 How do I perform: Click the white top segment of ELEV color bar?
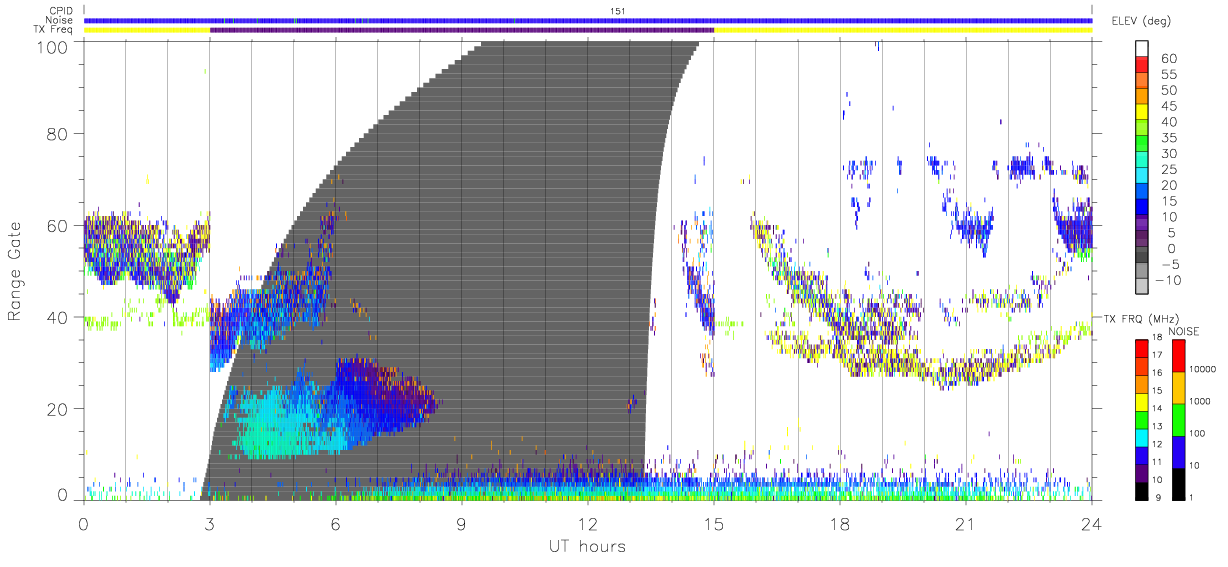(1142, 49)
